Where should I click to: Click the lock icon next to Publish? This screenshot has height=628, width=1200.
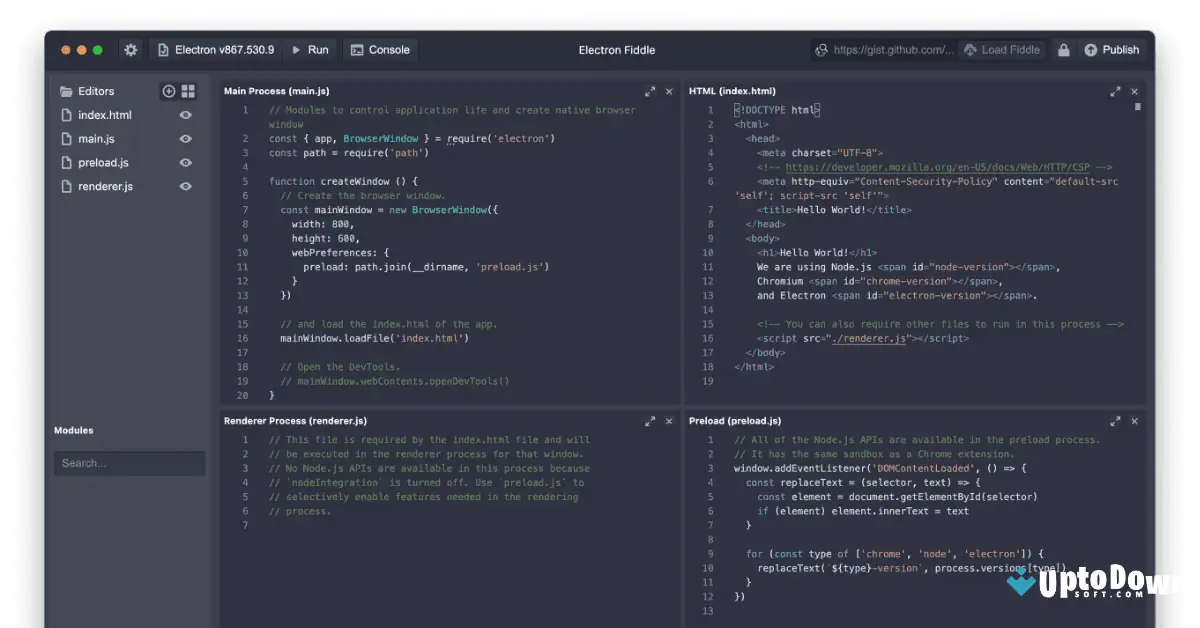click(1063, 49)
